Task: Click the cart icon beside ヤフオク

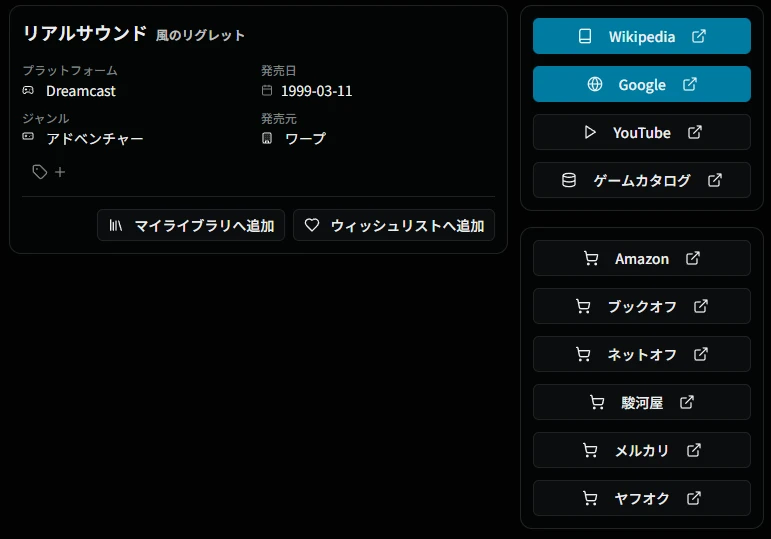Action: [590, 498]
